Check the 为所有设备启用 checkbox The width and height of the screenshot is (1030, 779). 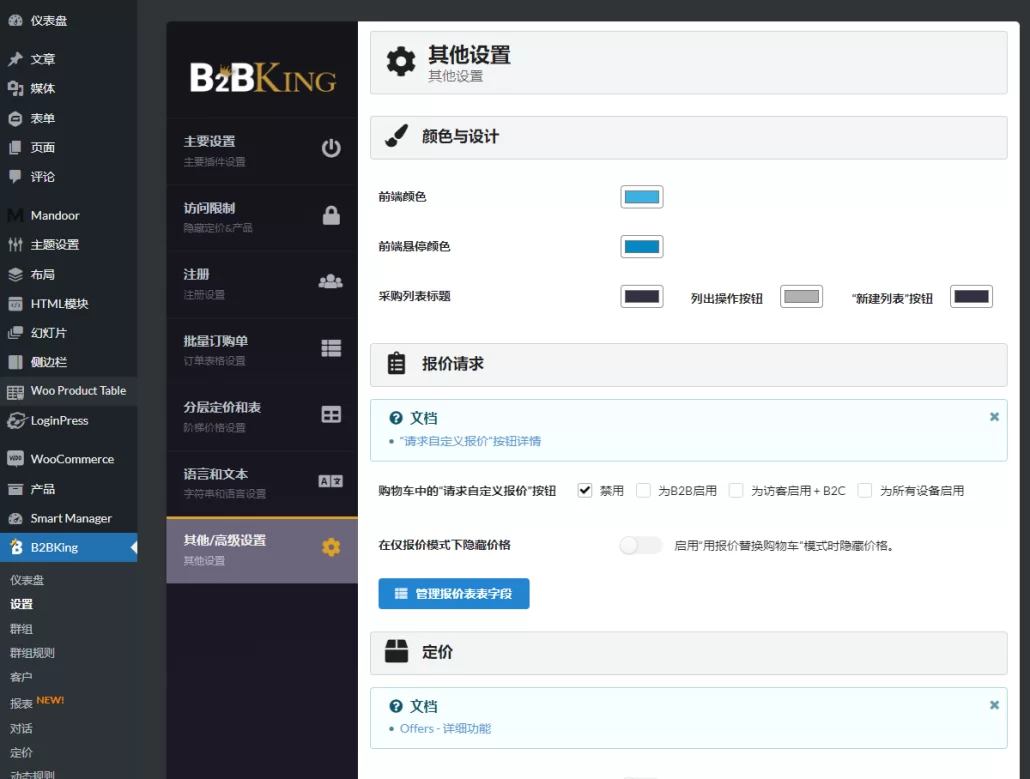click(x=864, y=490)
